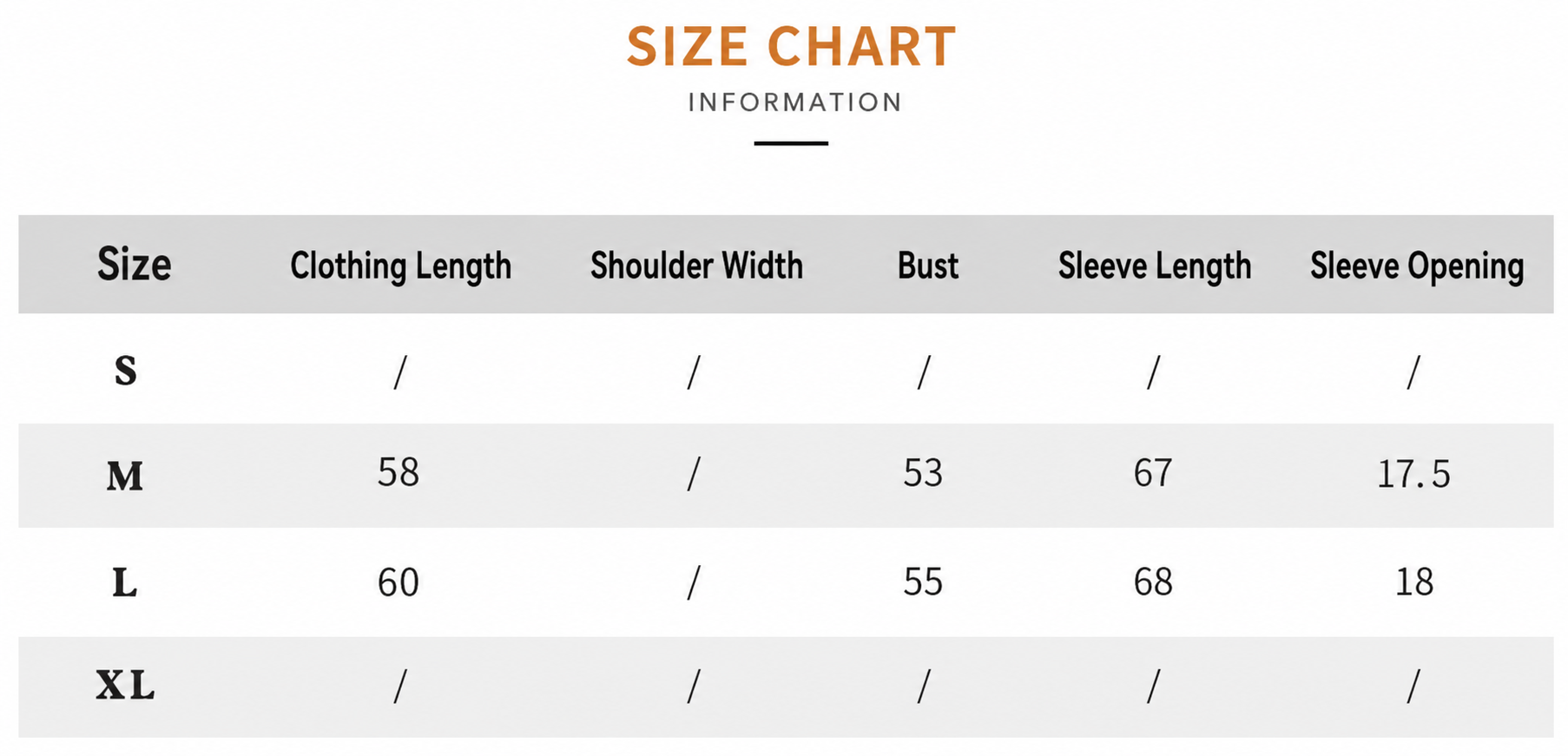Select bust value 55 for size L
This screenshot has width=1568, height=756.
point(923,582)
